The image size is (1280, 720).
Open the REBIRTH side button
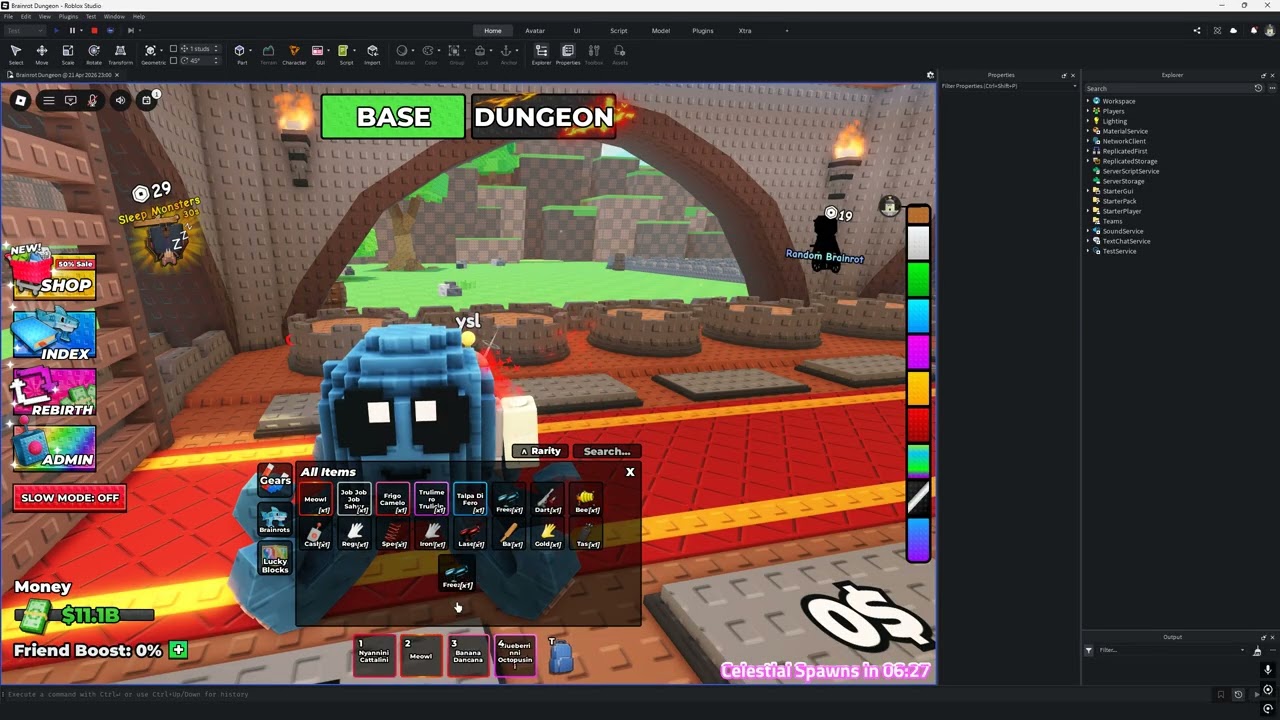tap(54, 392)
